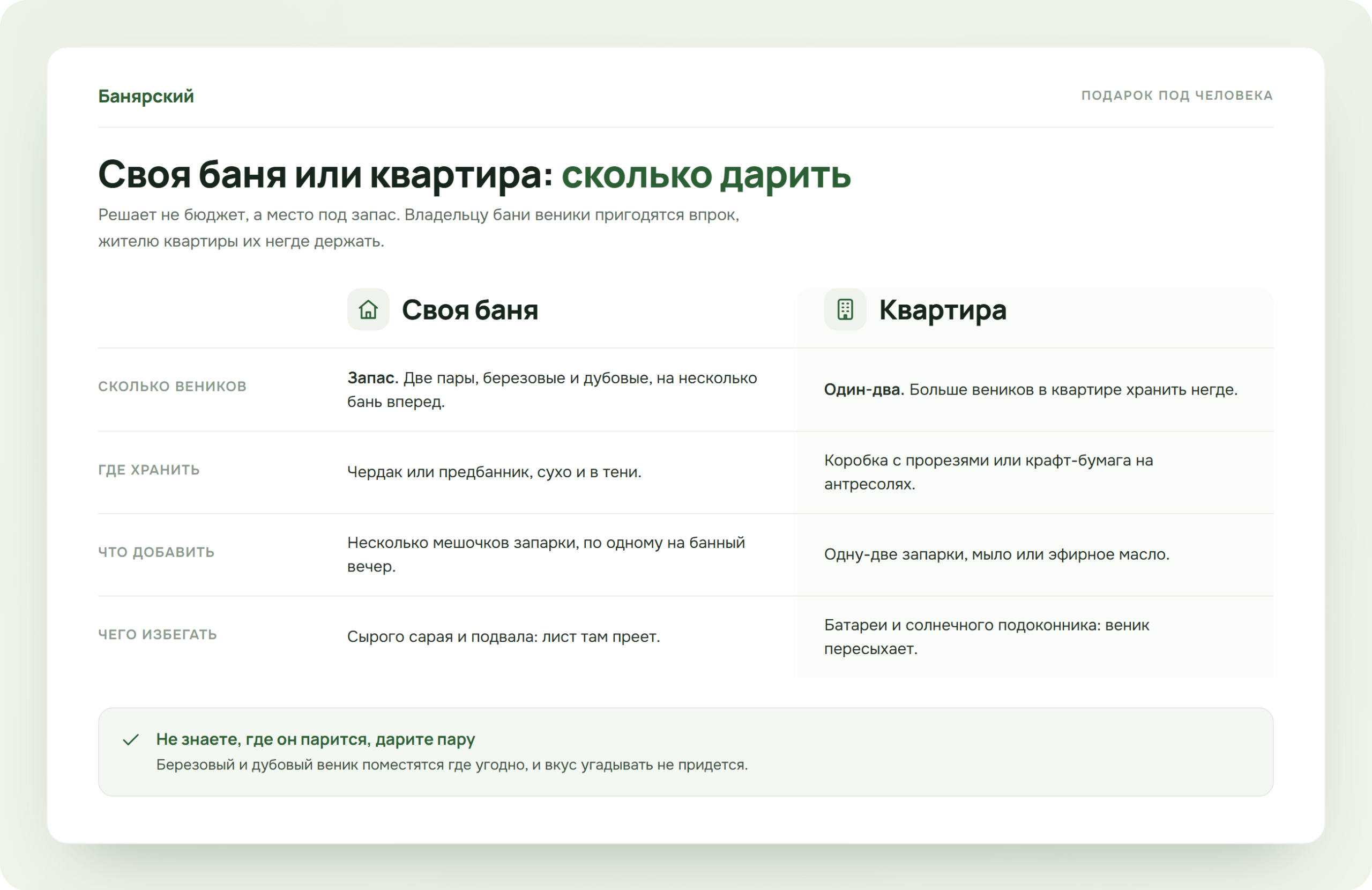Image resolution: width=1372 pixels, height=890 pixels.
Task: Select the ЧЕГО ИЗБЕГАТЬ row label
Action: [158, 634]
